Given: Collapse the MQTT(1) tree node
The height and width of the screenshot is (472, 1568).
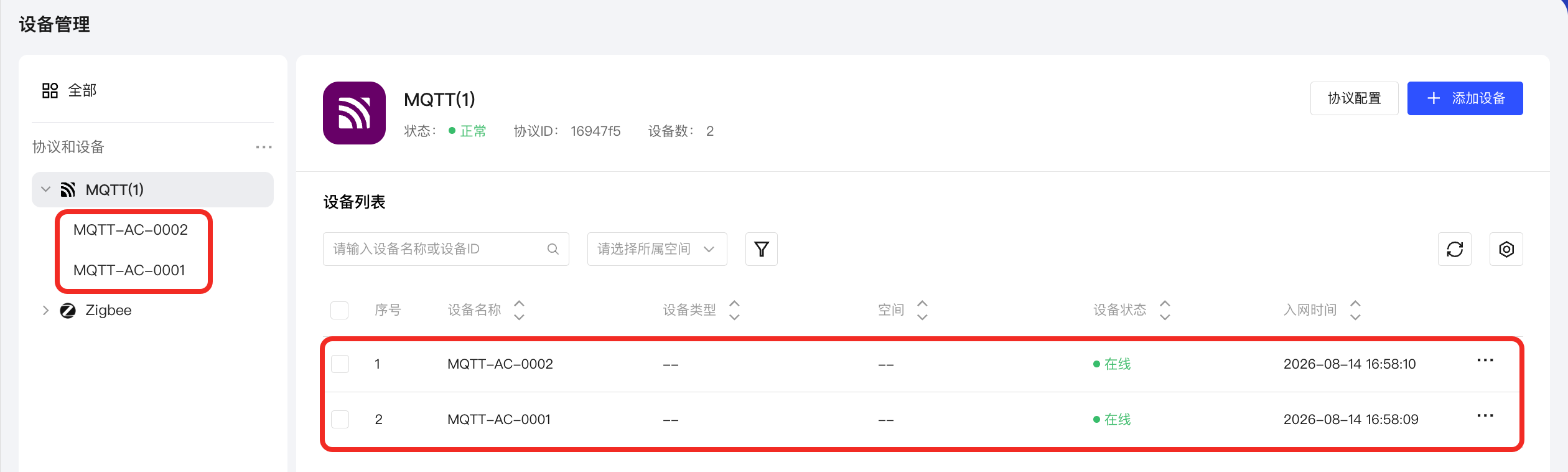Looking at the screenshot, I should click(45, 189).
